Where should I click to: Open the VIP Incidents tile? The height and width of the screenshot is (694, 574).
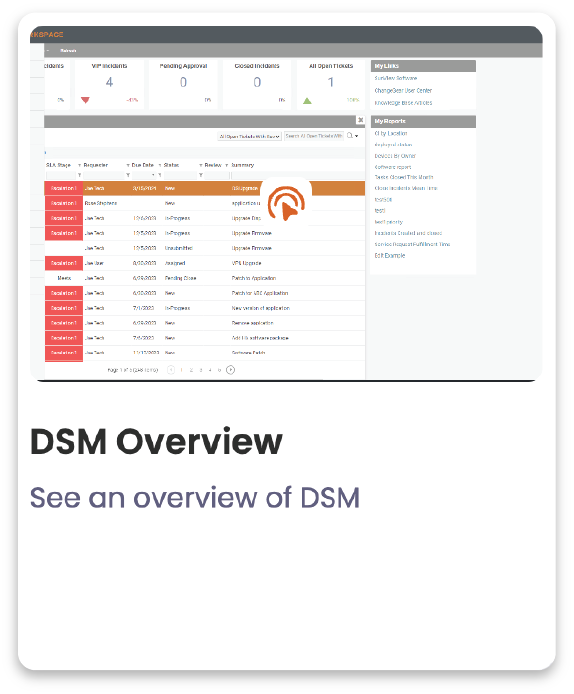(x=109, y=84)
